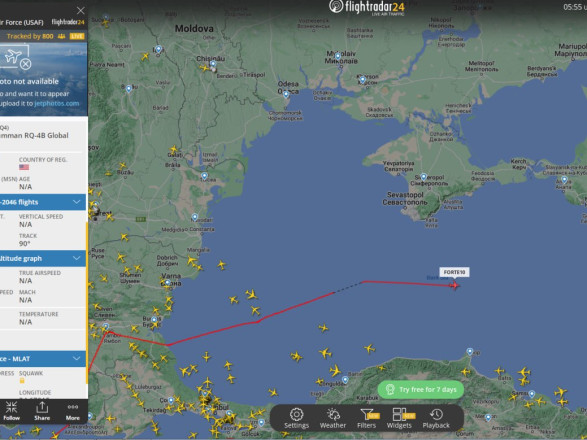Expand the MLAT source section
This screenshot has height=440, width=587.
pyautogui.click(x=43, y=359)
